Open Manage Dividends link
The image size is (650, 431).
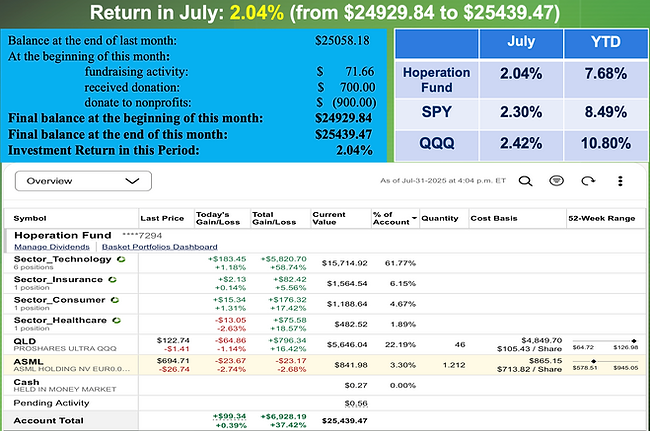[x=52, y=247]
